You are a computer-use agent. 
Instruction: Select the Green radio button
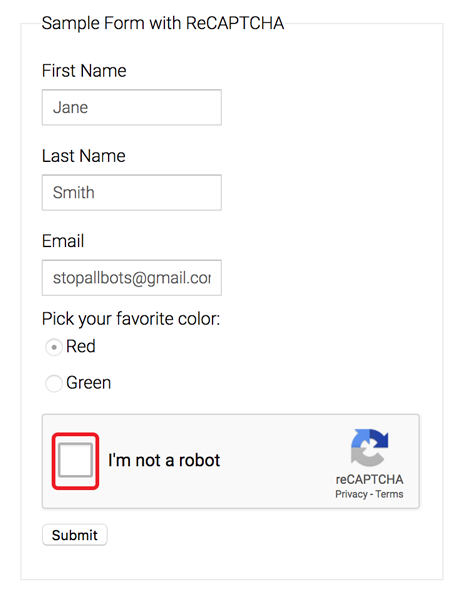[x=54, y=383]
